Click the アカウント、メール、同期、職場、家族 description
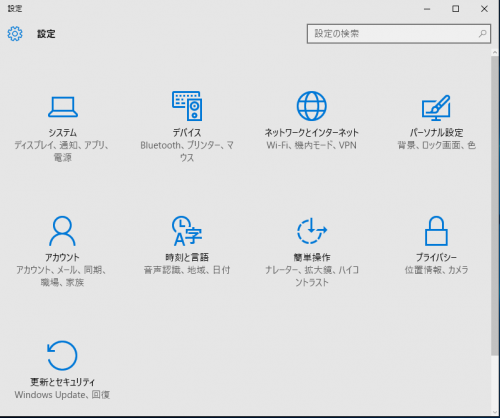The width and height of the screenshot is (500, 418). pos(62,276)
